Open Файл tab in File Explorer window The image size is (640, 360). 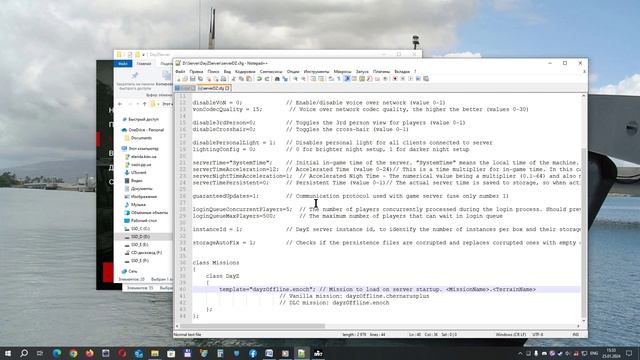coord(123,63)
